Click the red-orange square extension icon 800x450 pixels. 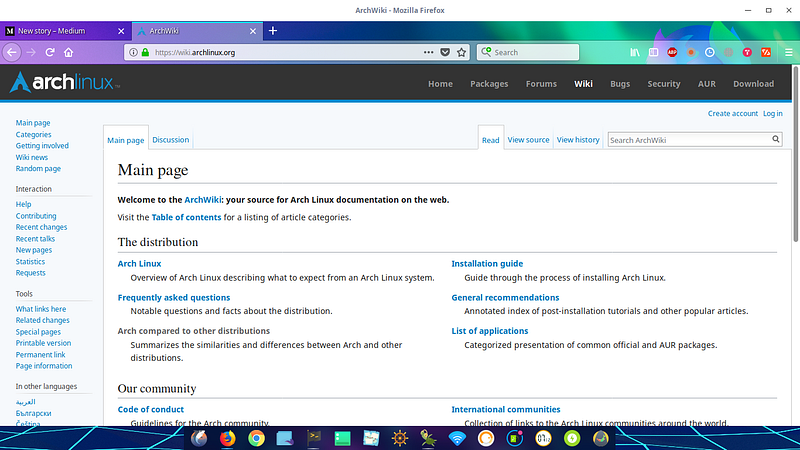tap(766, 52)
